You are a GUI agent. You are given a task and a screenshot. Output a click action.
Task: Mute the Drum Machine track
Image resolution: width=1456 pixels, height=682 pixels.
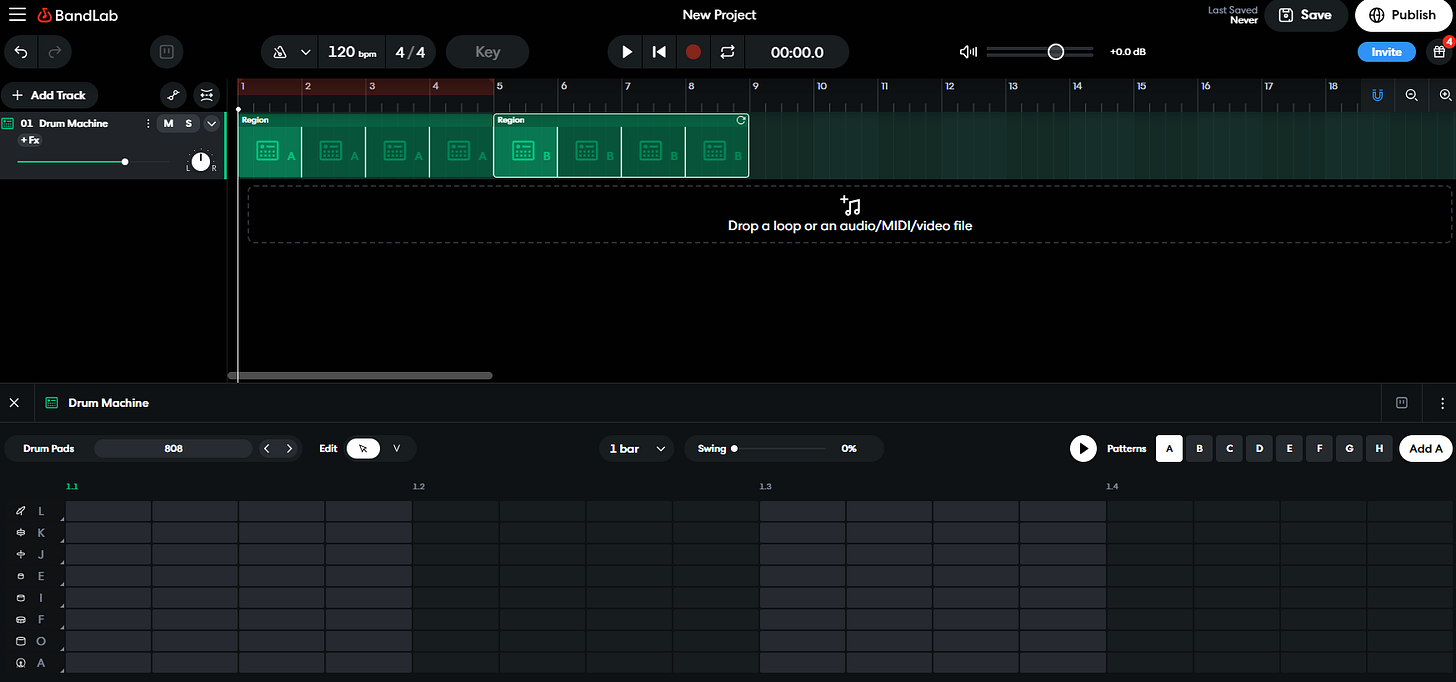click(167, 123)
